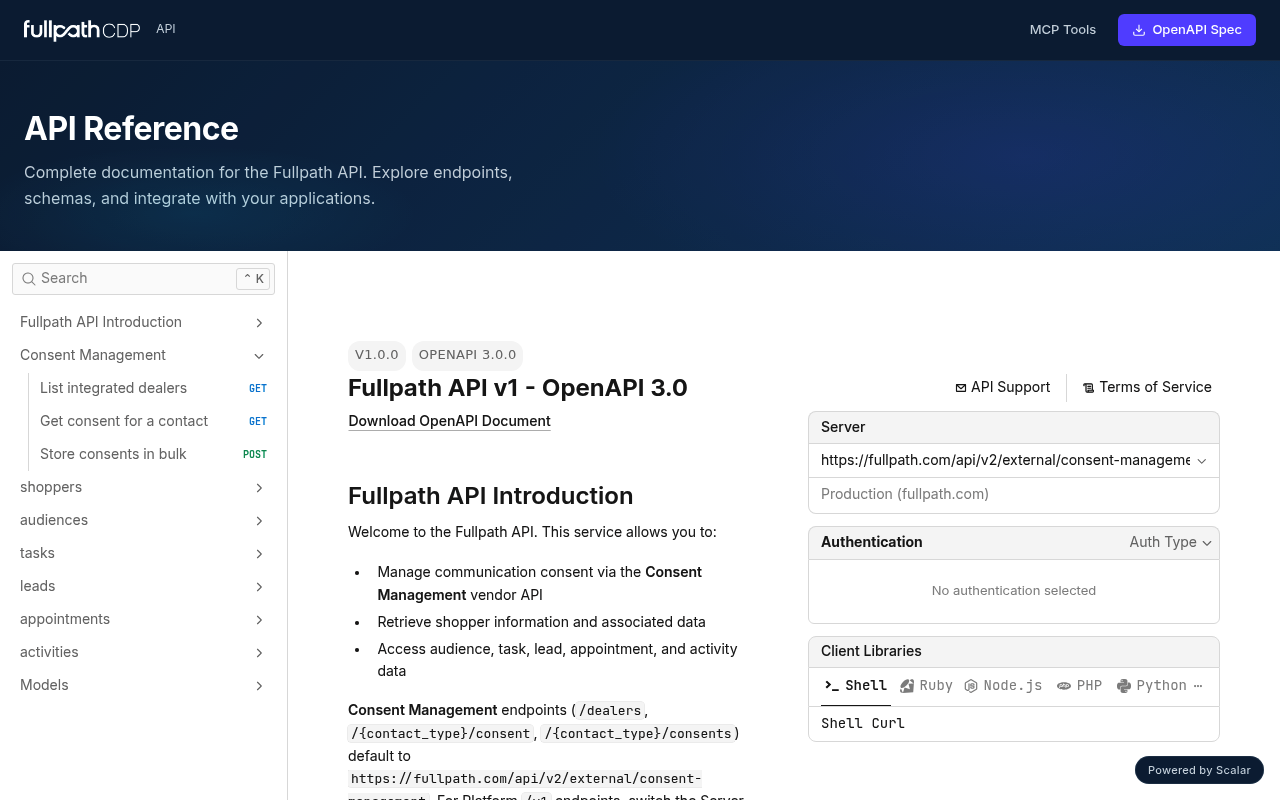Viewport: 1280px width, 800px height.
Task: Click the /{contact_type}/consent inline code
Action: [441, 734]
